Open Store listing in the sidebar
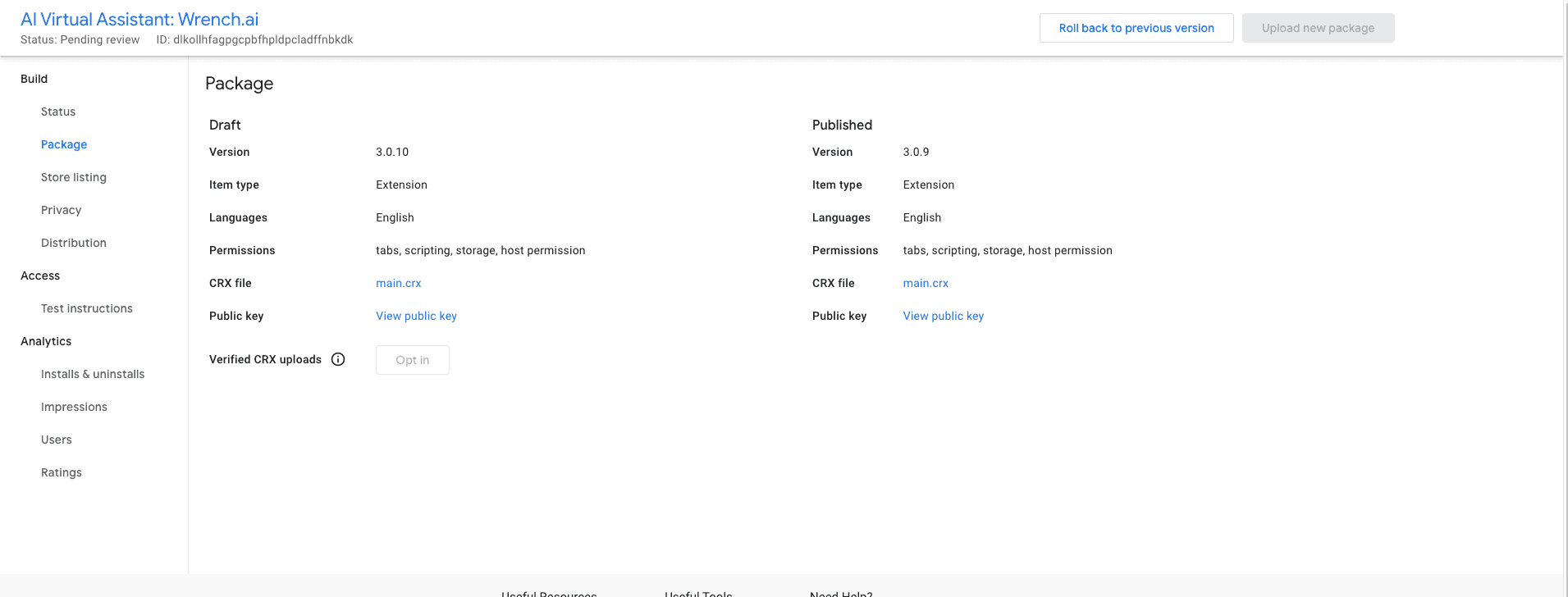Viewport: 1568px width, 597px height. click(74, 177)
